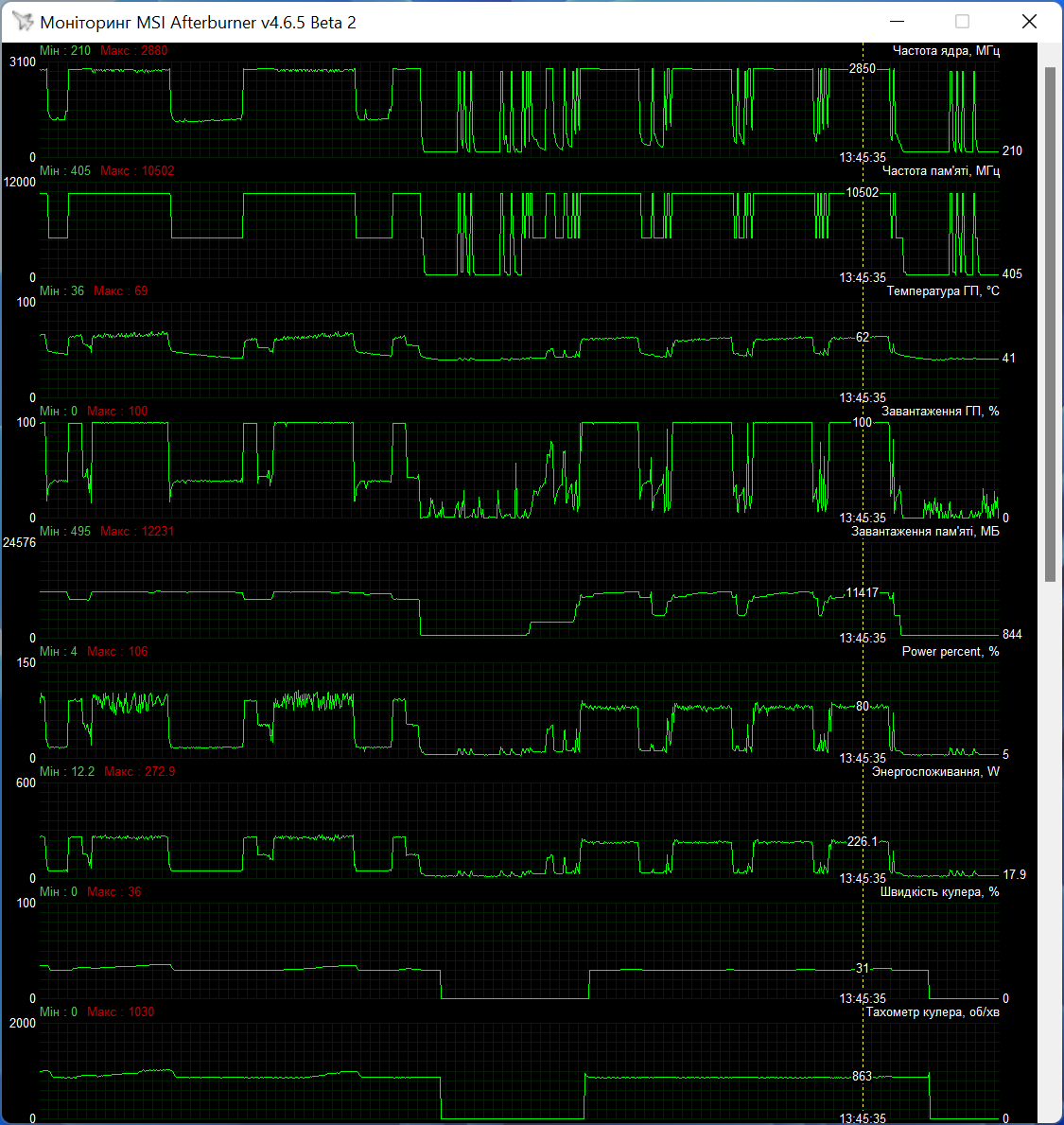Minimize the MSI Afterburner monitoring window

tap(897, 22)
